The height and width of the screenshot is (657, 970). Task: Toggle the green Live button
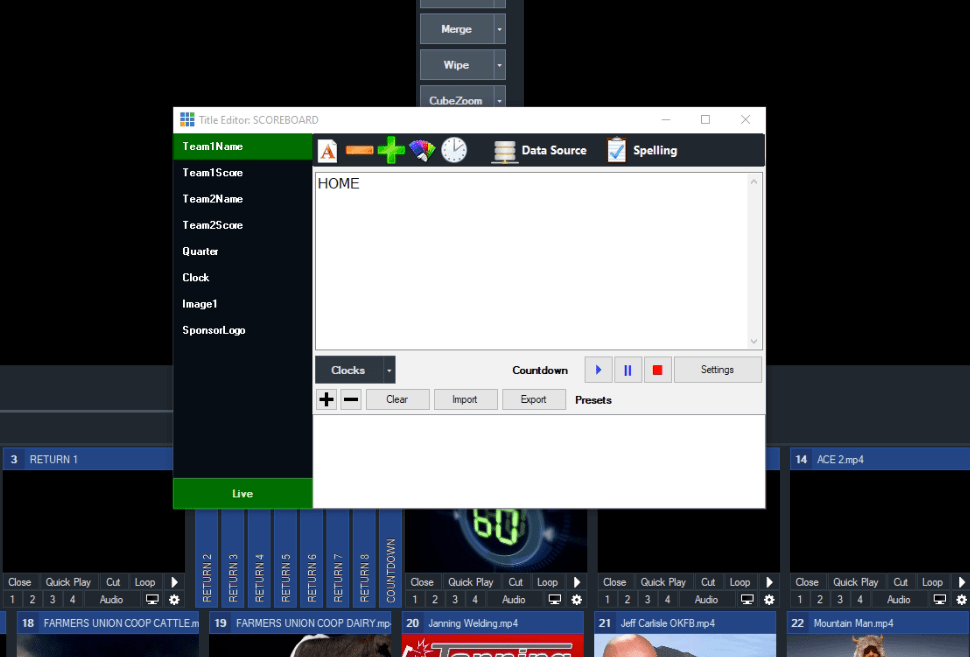click(x=243, y=494)
